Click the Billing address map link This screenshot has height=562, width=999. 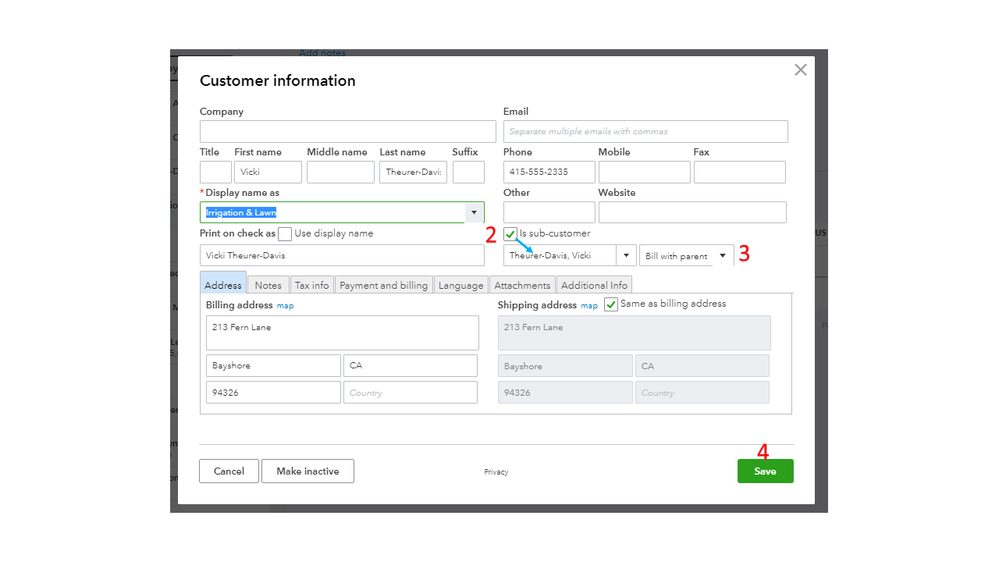[285, 306]
